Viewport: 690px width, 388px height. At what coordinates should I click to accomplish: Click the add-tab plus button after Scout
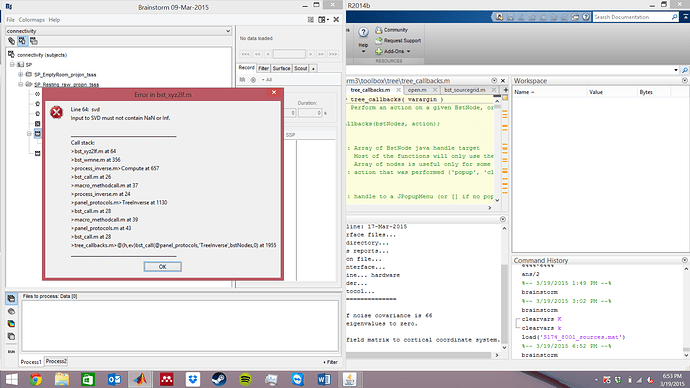(x=313, y=69)
